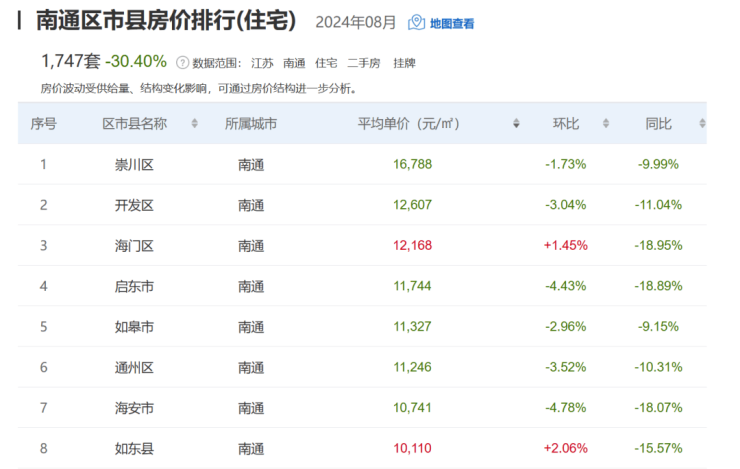Click the price 10,741
The height and width of the screenshot is (469, 740).
[x=412, y=408]
